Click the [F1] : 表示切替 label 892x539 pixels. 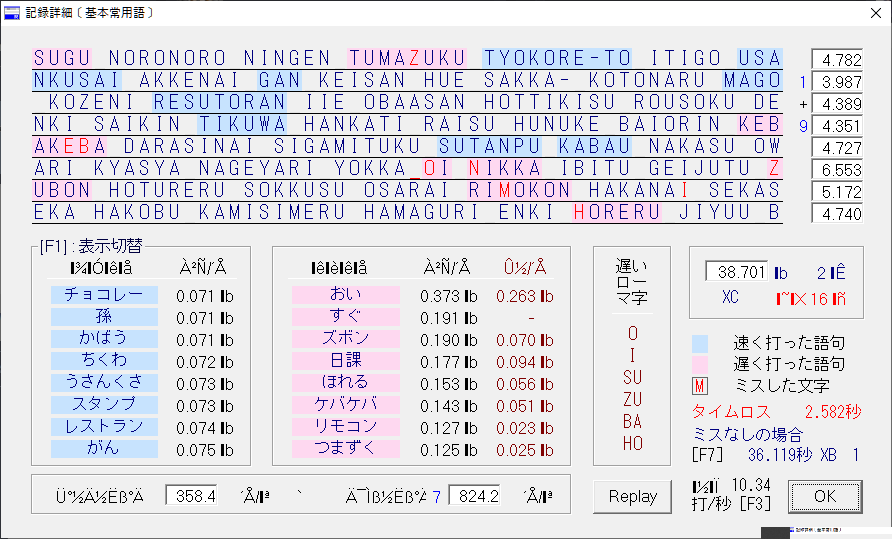(91, 246)
